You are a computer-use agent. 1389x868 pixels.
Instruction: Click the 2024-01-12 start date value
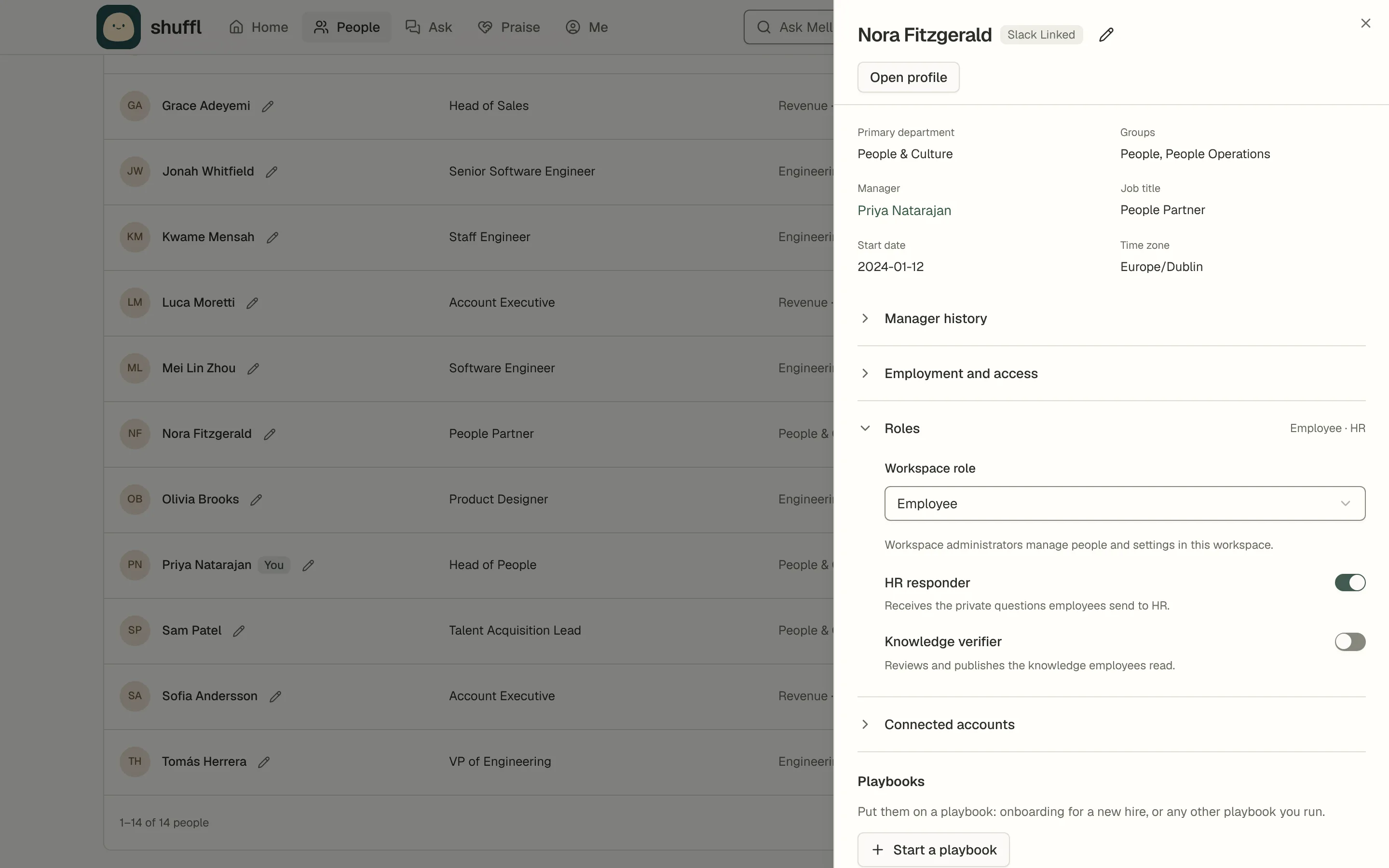tap(890, 267)
